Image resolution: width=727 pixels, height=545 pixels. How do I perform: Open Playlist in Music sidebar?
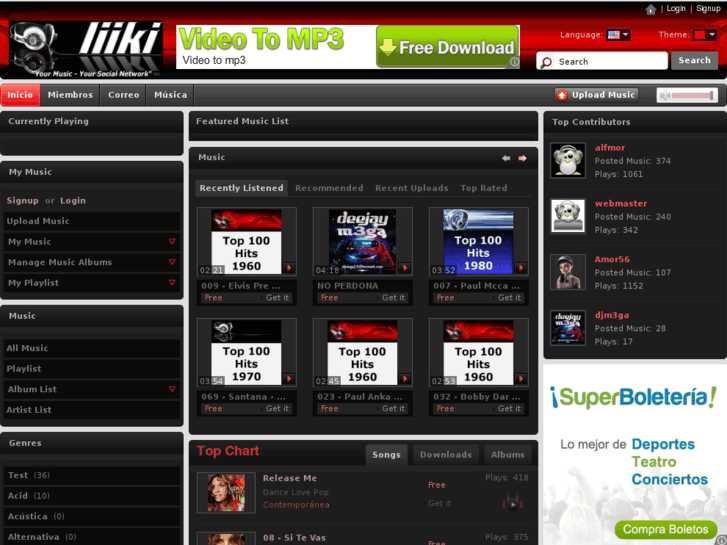coord(92,369)
